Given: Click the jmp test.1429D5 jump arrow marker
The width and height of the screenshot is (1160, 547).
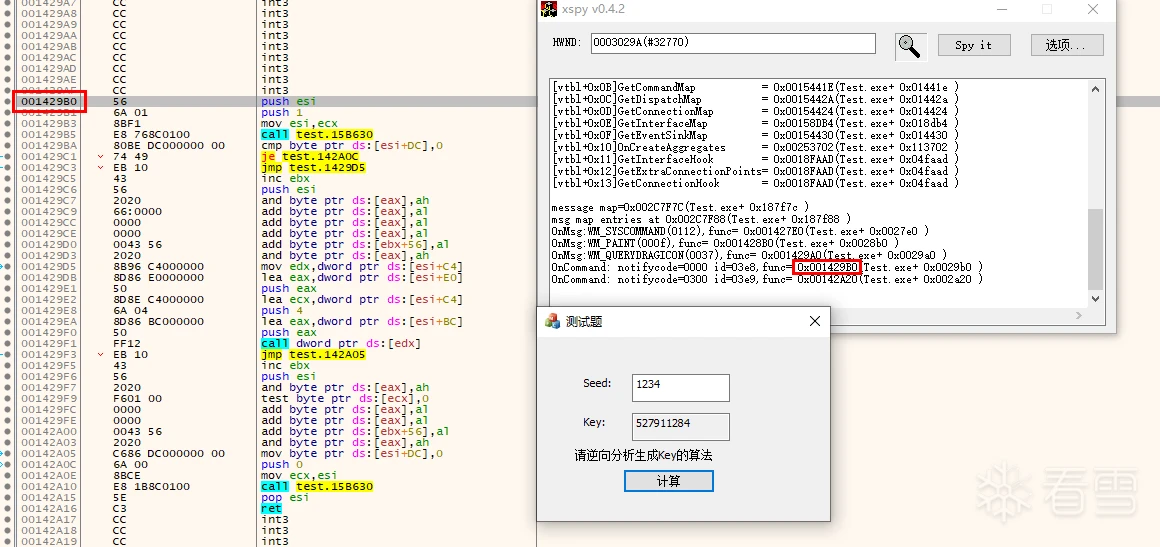Looking at the screenshot, I should point(101,168).
